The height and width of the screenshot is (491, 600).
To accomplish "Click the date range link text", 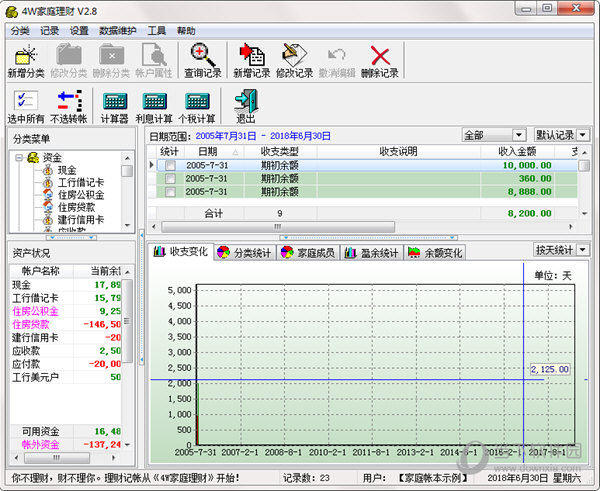I will (263, 135).
